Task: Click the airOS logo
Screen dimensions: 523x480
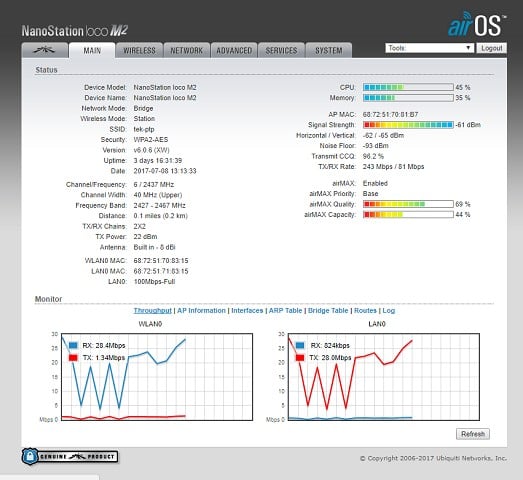Action: point(477,24)
